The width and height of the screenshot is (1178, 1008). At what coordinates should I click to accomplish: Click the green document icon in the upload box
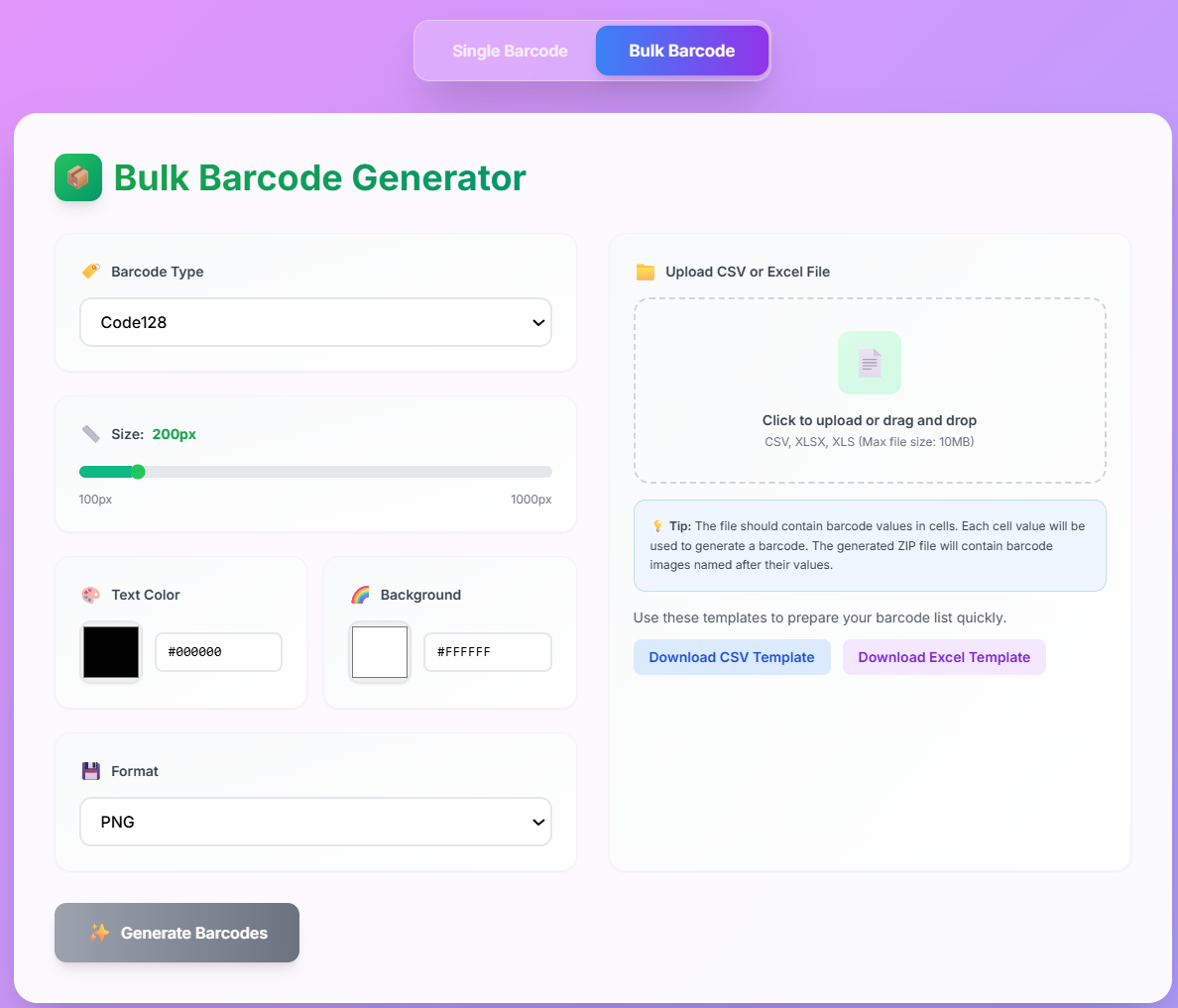[x=870, y=363]
